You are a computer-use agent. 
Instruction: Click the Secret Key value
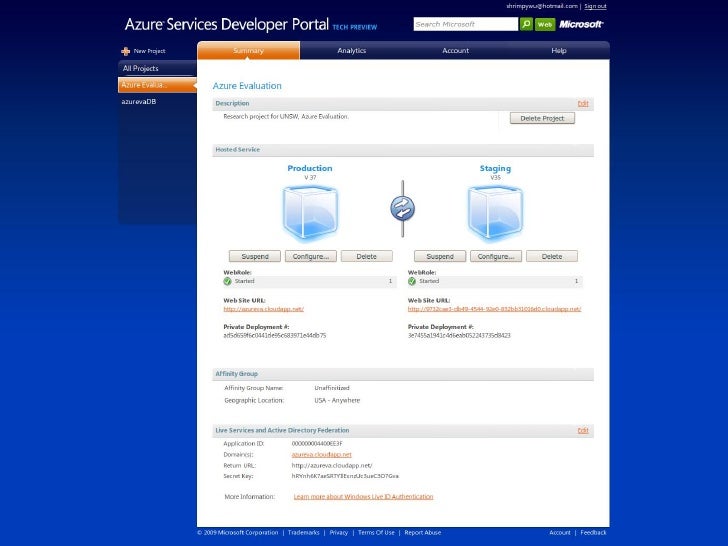pos(345,476)
